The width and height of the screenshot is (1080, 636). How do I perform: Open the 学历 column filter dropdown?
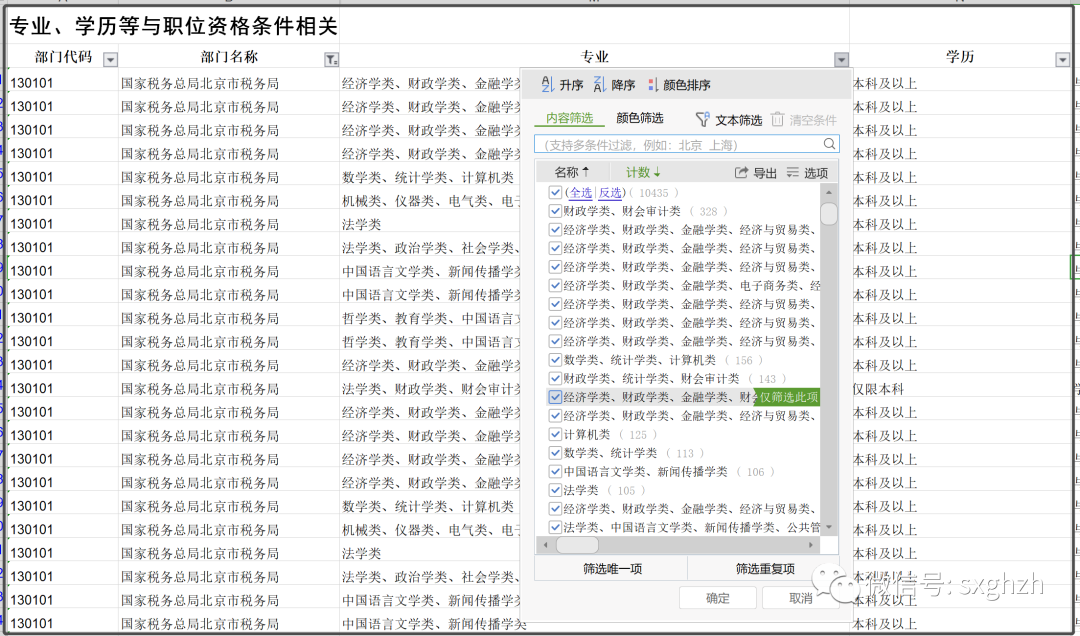[x=1062, y=60]
